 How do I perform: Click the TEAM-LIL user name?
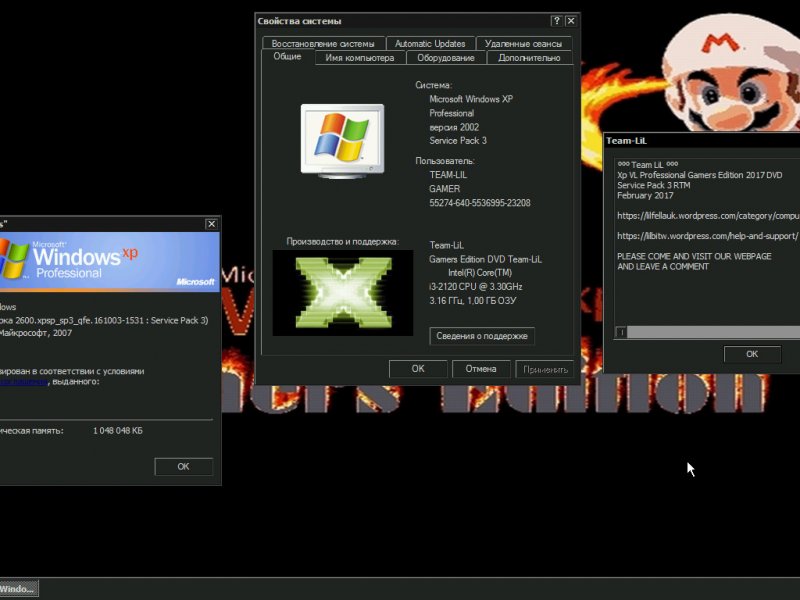[448, 175]
